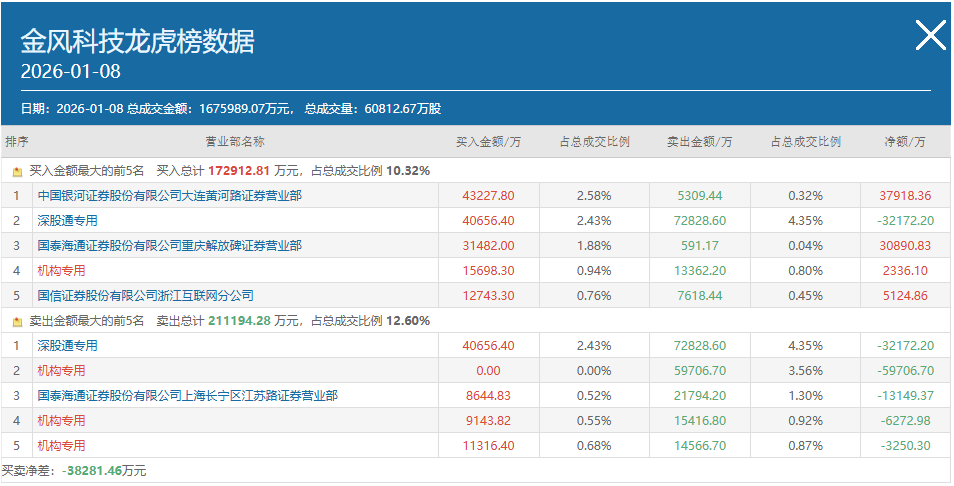Image resolution: width=954 pixels, height=486 pixels.
Task: Select net amount -6272.98 cell
Action: 905,420
